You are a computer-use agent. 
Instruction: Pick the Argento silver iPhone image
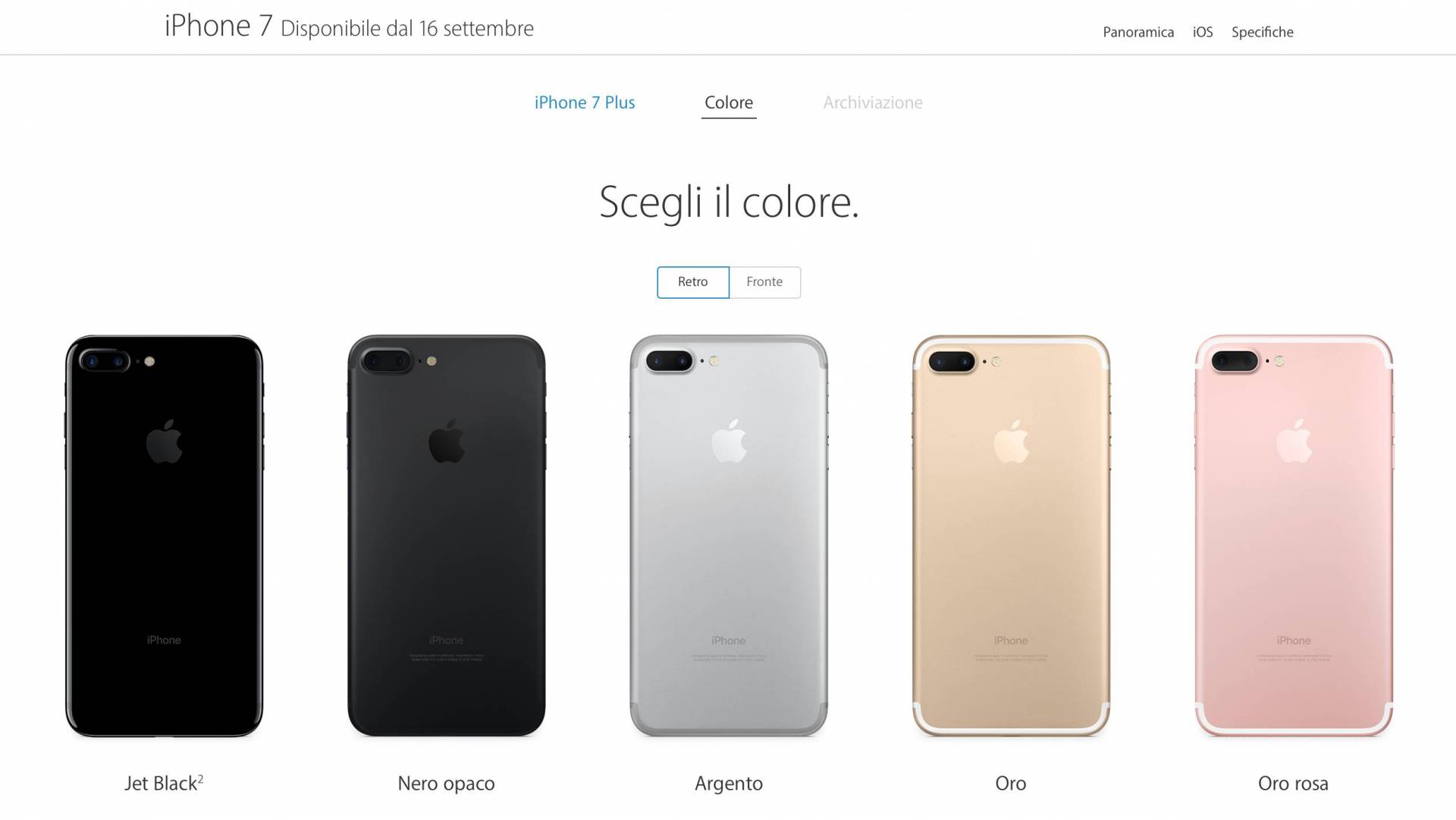[729, 536]
